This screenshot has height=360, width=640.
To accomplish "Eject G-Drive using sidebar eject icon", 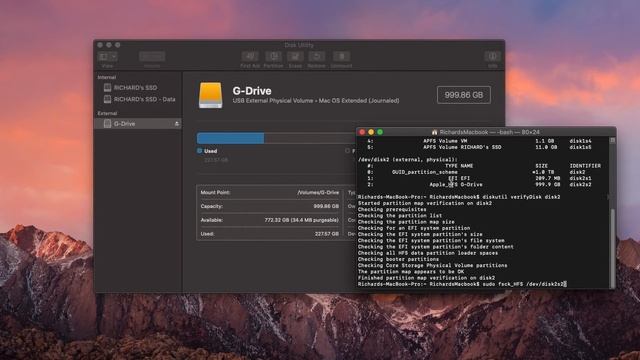I will 177,124.
